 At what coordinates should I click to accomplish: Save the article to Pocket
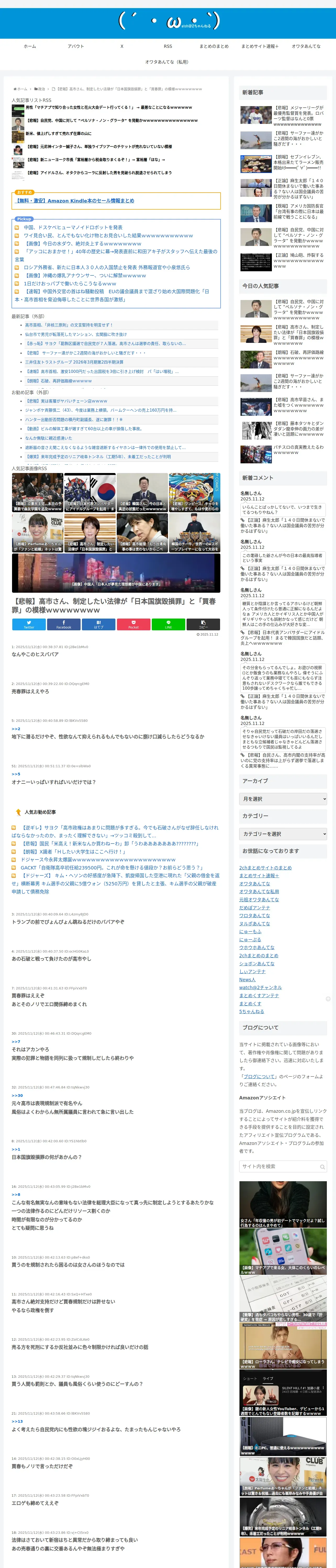tap(133, 625)
